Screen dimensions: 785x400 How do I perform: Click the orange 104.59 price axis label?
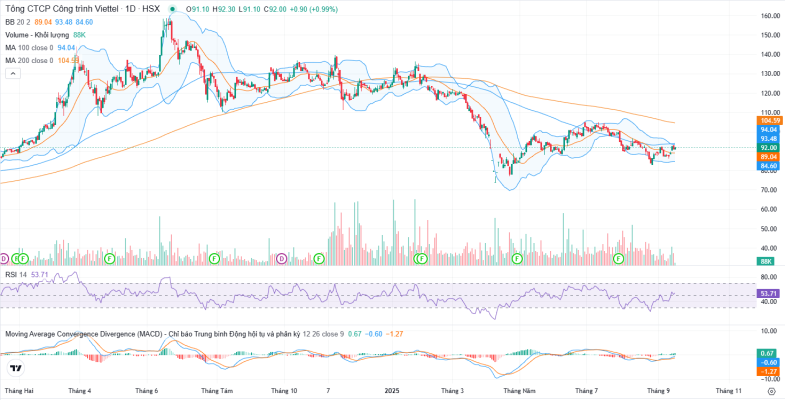click(x=770, y=121)
